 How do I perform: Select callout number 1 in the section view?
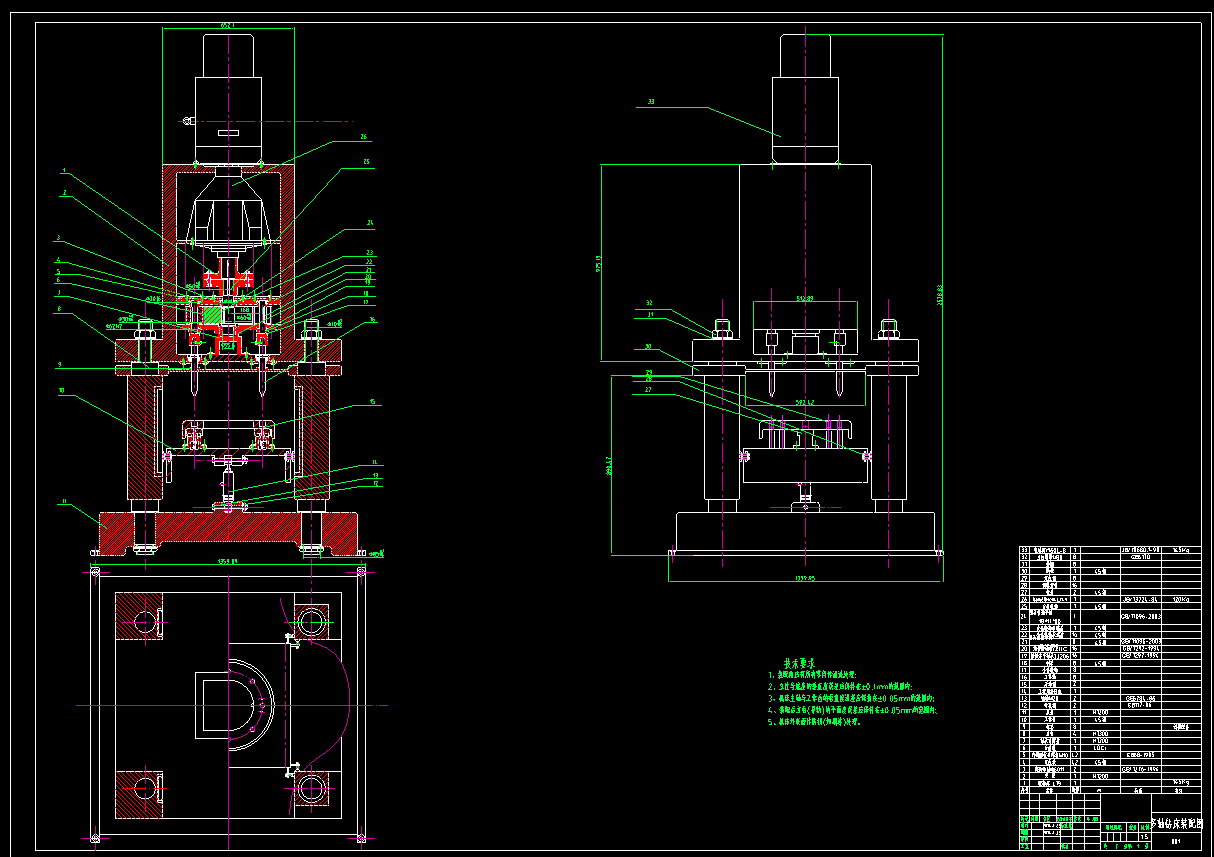(64, 170)
